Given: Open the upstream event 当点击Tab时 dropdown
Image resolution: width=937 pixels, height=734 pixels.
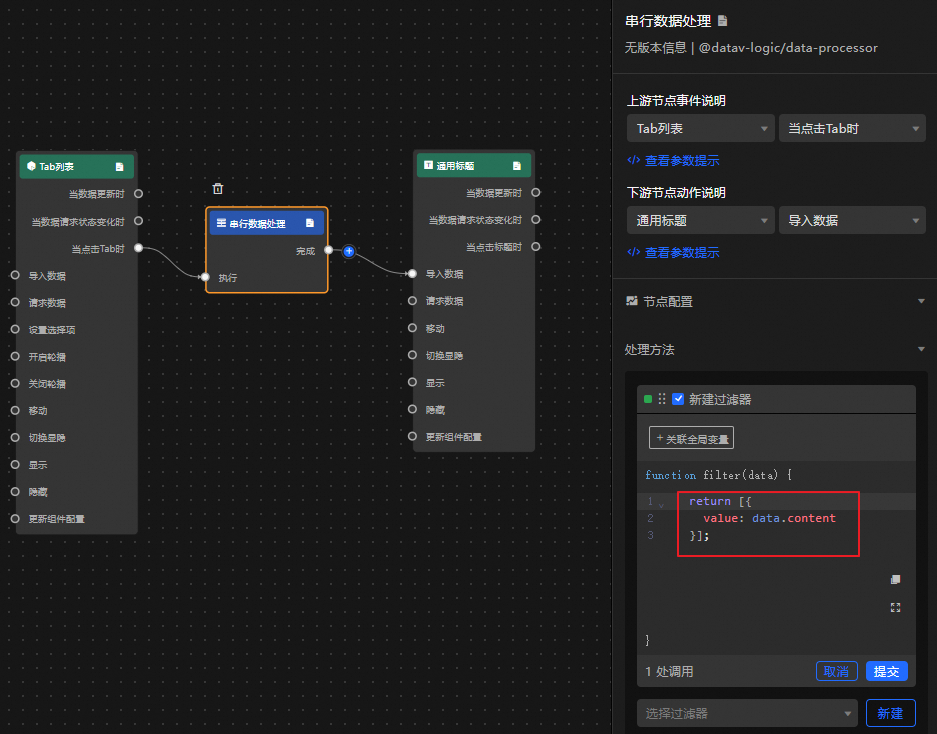Looking at the screenshot, I should pyautogui.click(x=852, y=129).
